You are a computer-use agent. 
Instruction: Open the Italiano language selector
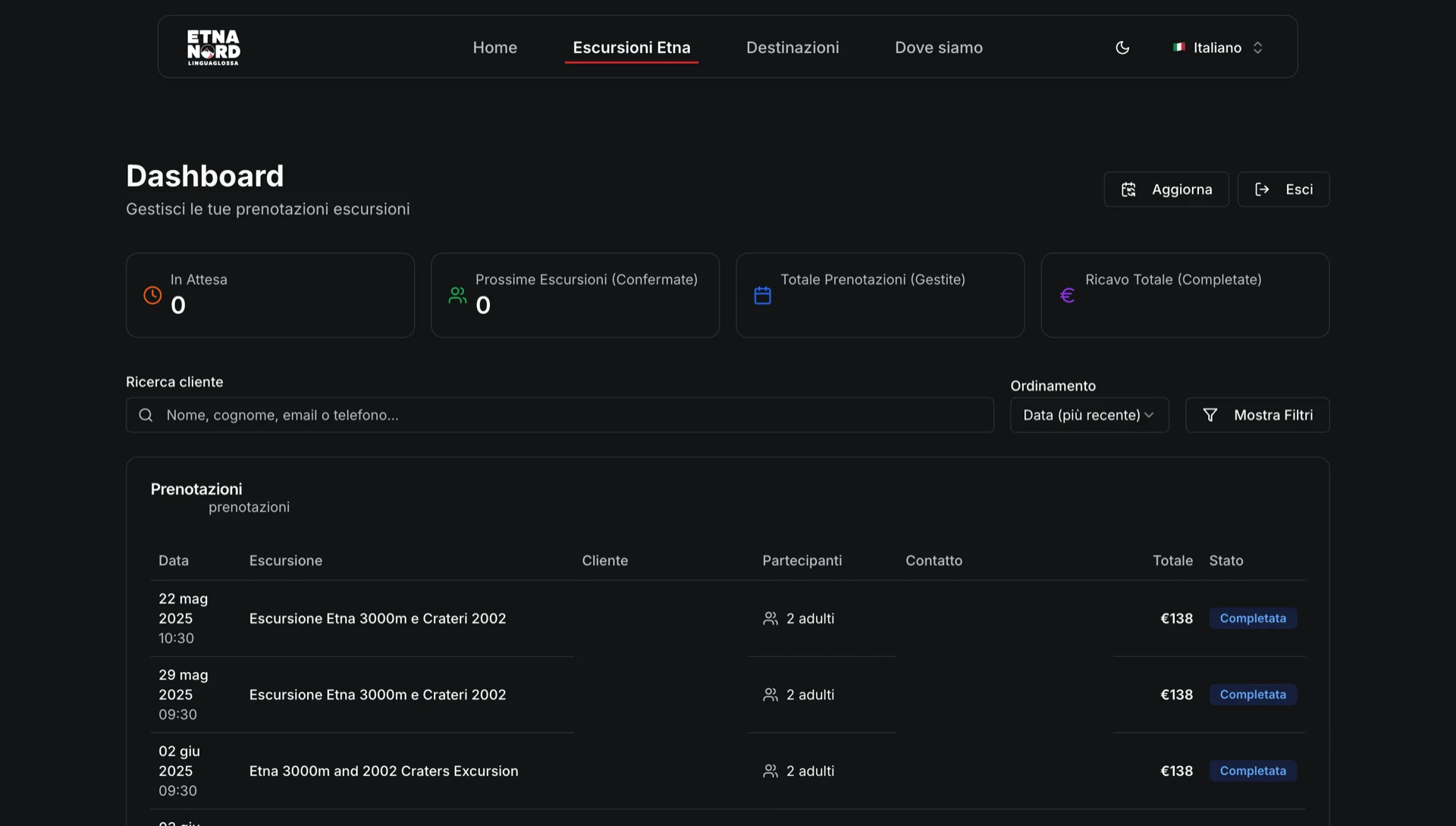[1218, 47]
